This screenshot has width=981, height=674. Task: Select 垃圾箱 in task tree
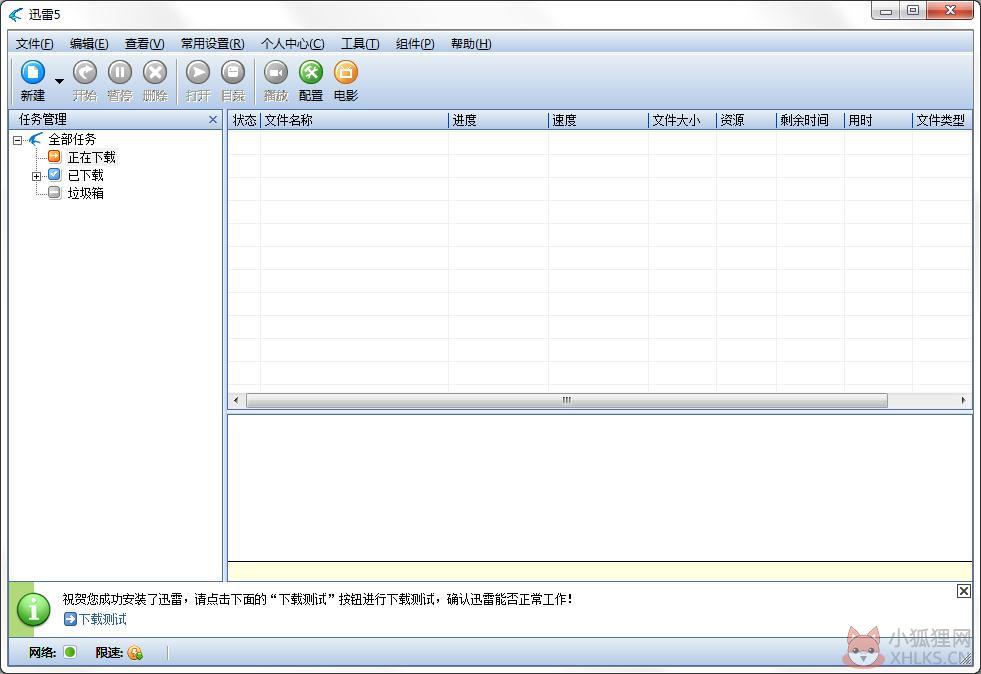86,193
